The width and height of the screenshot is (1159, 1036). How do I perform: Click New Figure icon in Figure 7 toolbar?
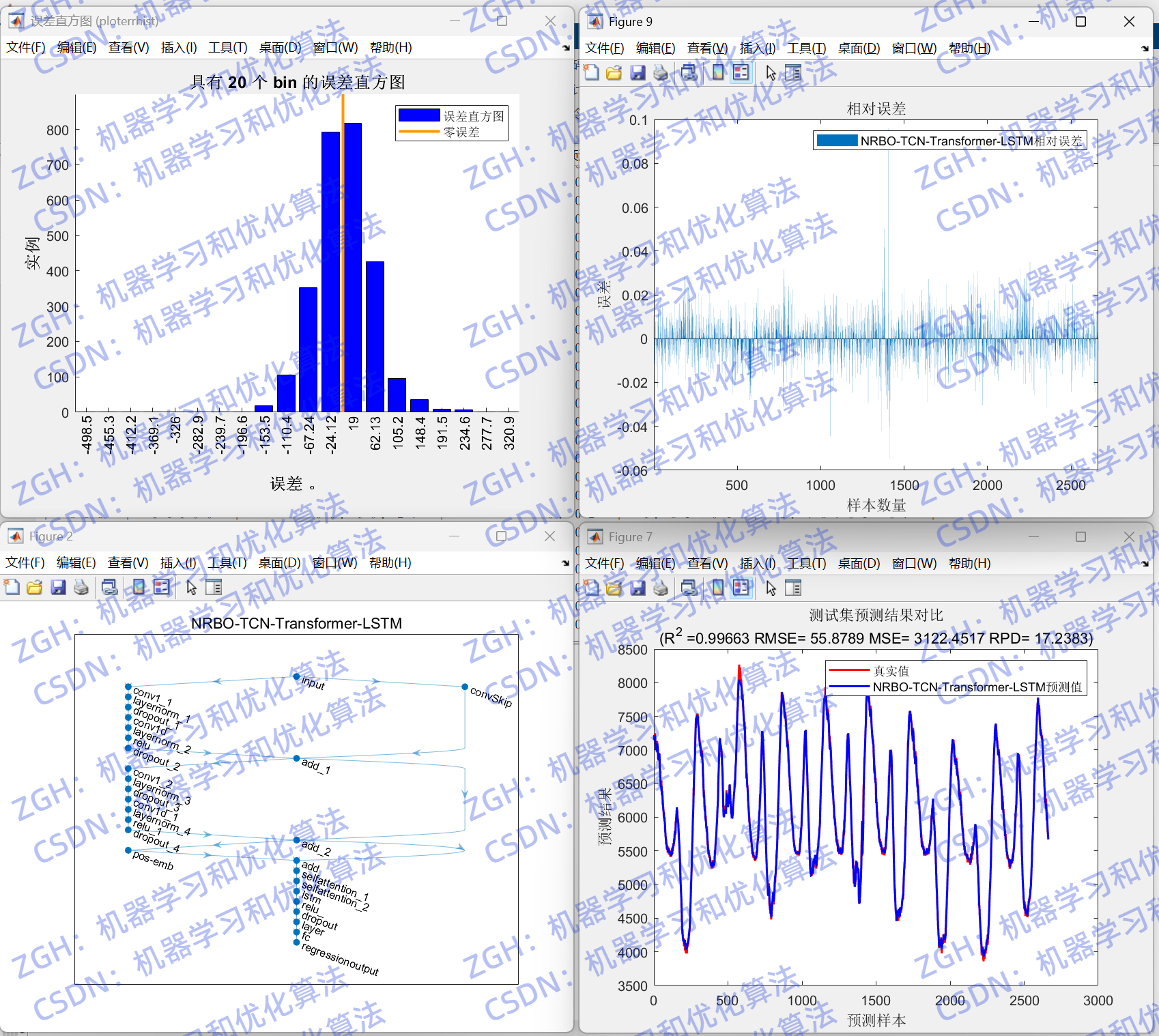592,588
